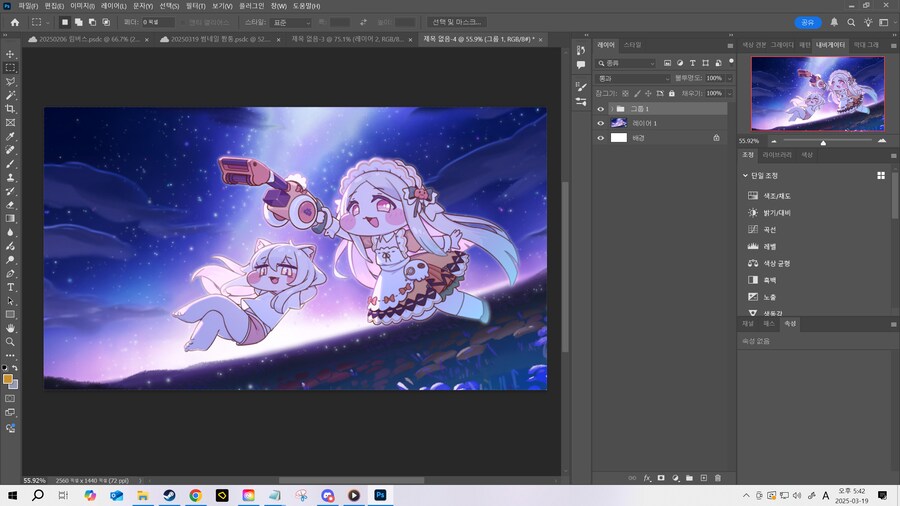The width and height of the screenshot is (900, 506).
Task: Select the Eraser tool
Action: 10,205
